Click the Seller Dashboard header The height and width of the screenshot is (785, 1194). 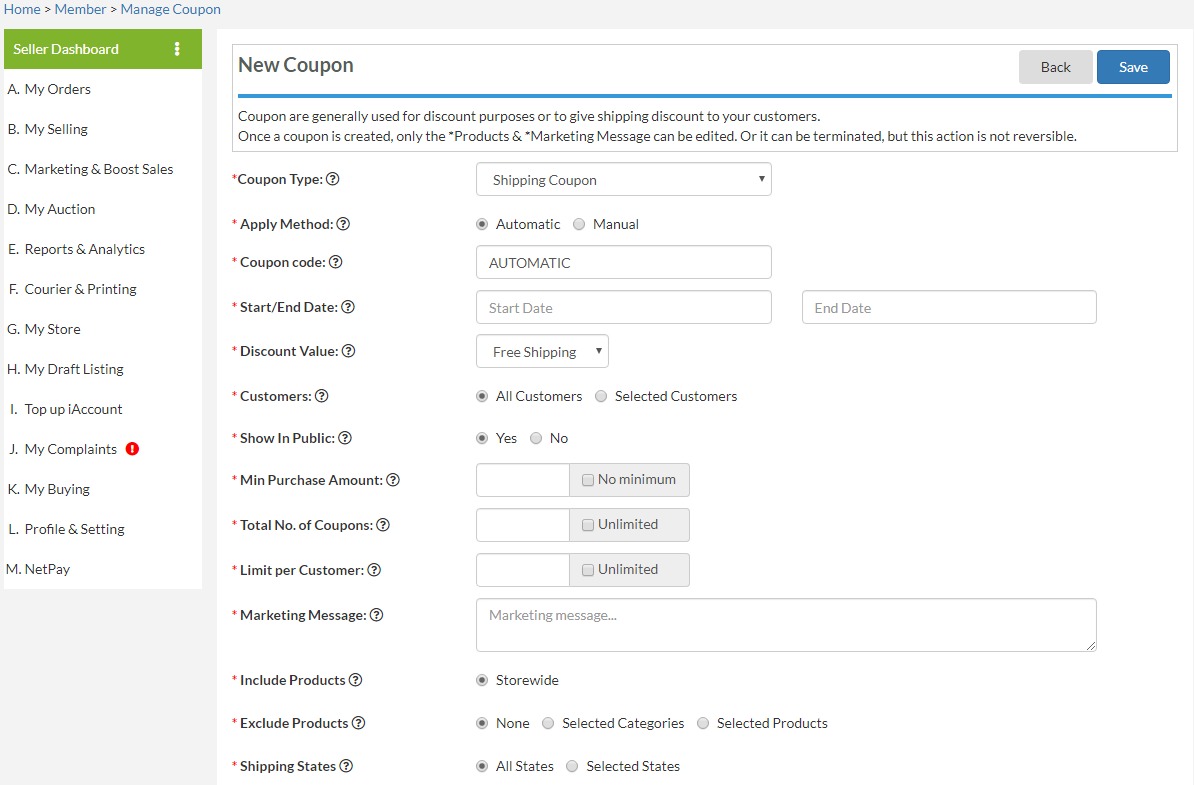click(103, 49)
